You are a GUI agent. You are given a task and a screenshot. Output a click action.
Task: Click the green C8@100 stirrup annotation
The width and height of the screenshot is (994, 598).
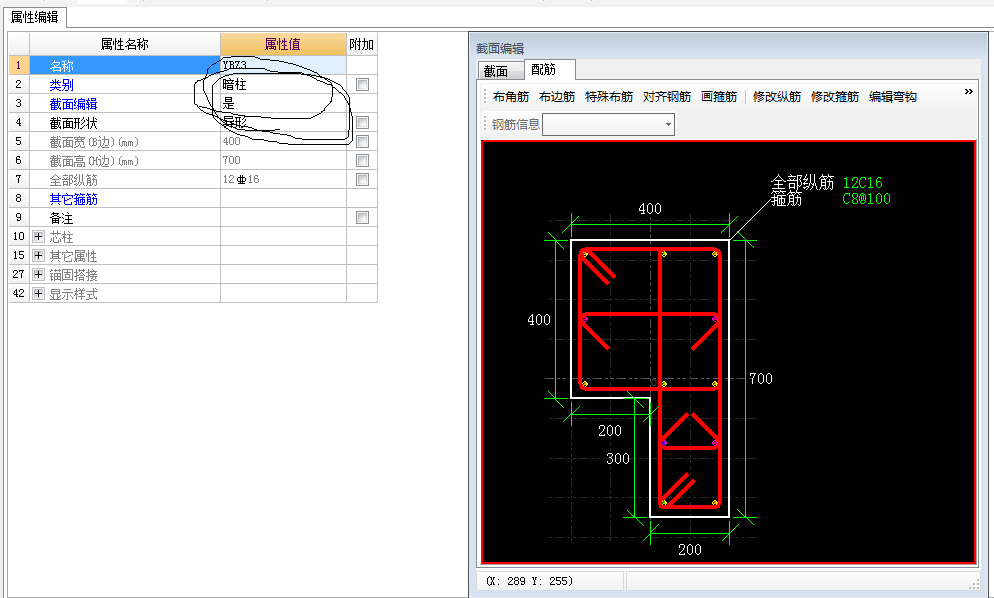(866, 198)
